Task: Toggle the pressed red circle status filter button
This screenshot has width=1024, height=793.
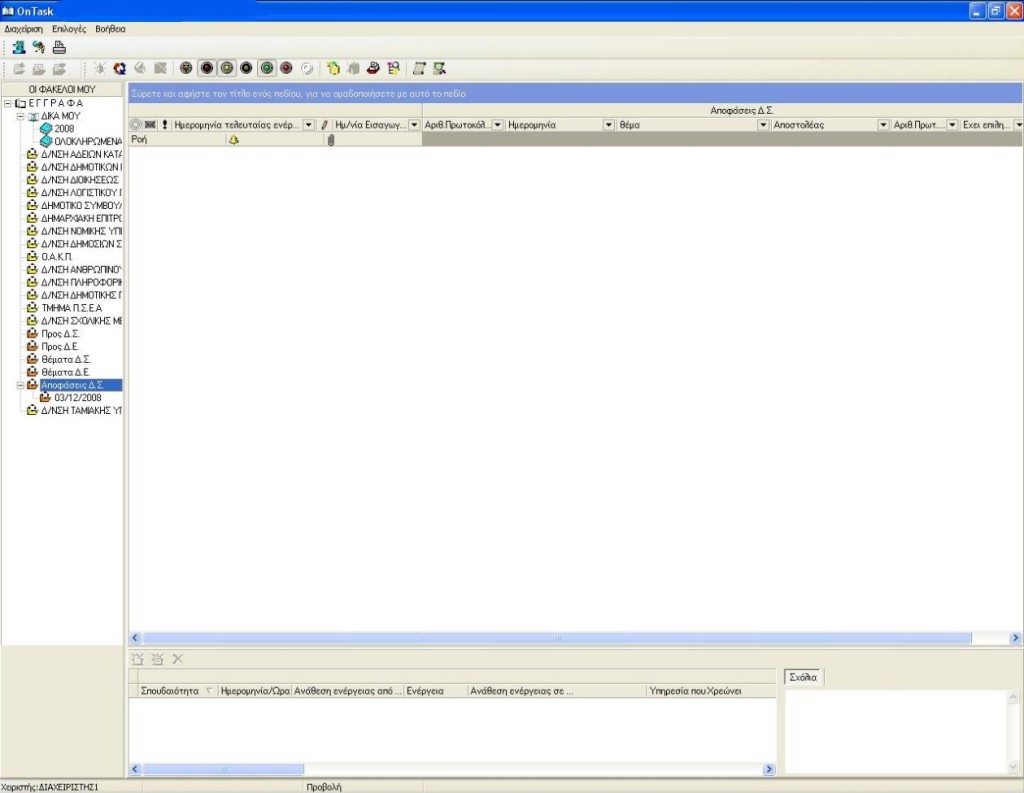Action: click(x=206, y=69)
